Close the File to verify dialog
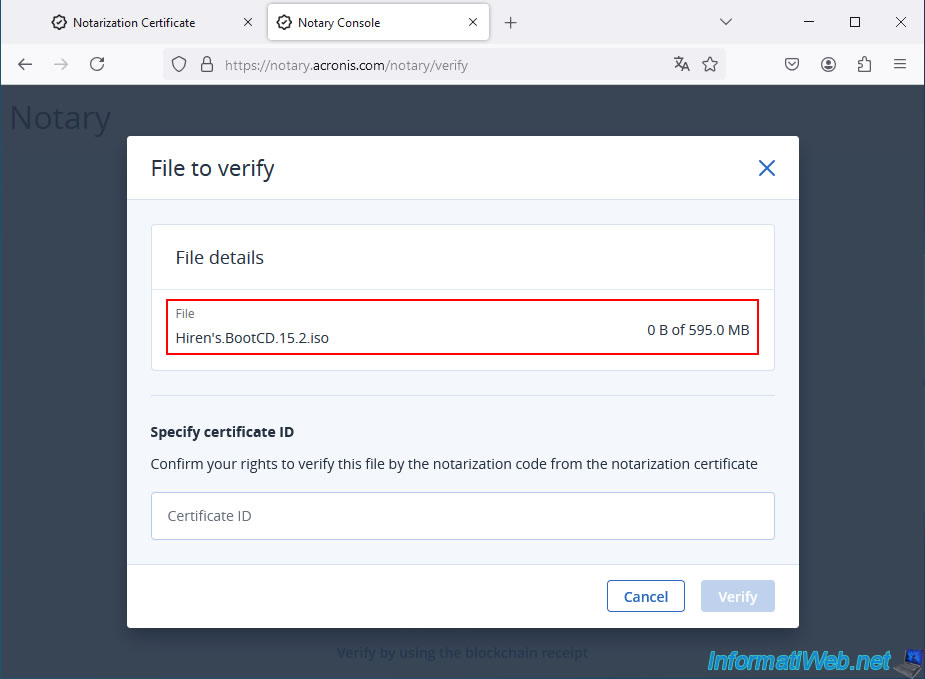 766,168
